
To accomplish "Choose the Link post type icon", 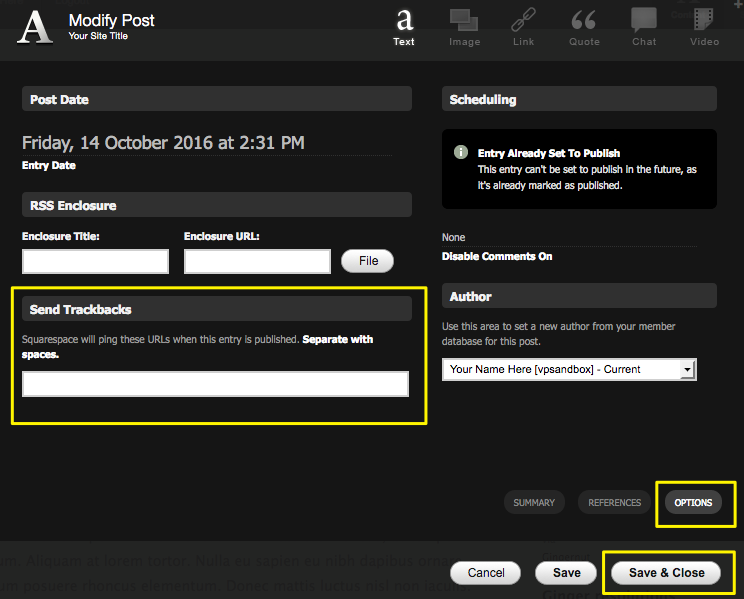I will tap(524, 21).
